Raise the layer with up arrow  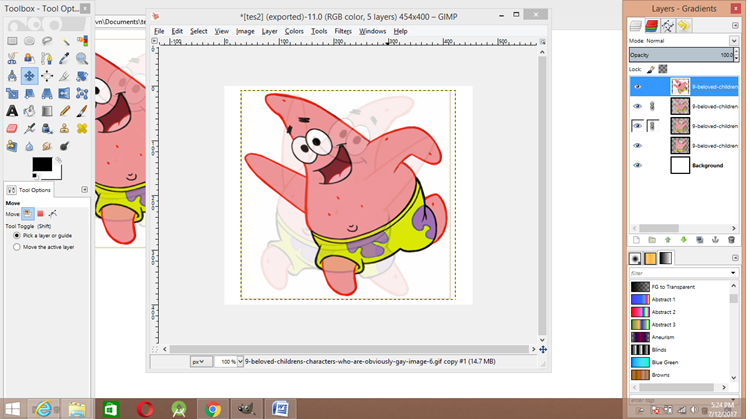668,240
